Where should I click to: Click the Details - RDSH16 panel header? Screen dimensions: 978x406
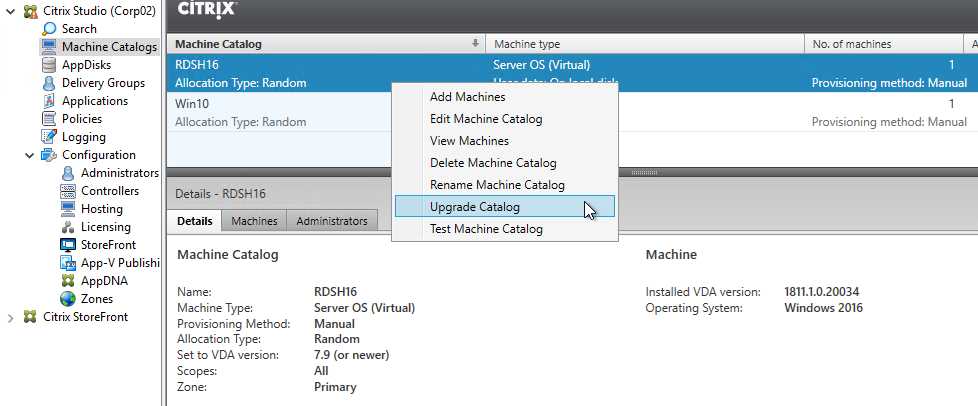tap(220, 194)
